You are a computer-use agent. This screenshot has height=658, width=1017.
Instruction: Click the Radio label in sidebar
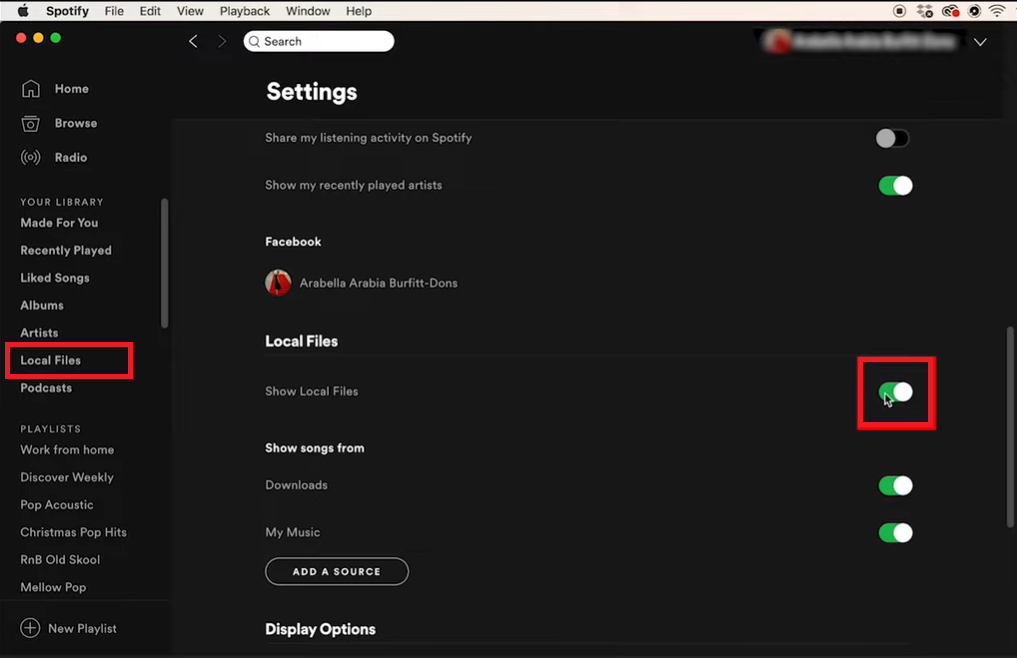pyautogui.click(x=71, y=158)
